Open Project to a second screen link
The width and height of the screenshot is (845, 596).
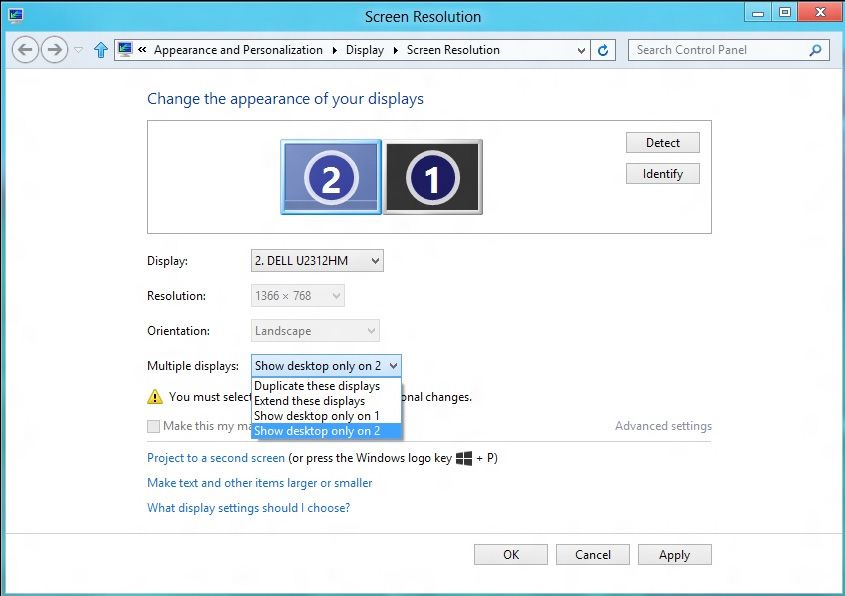[x=216, y=458]
